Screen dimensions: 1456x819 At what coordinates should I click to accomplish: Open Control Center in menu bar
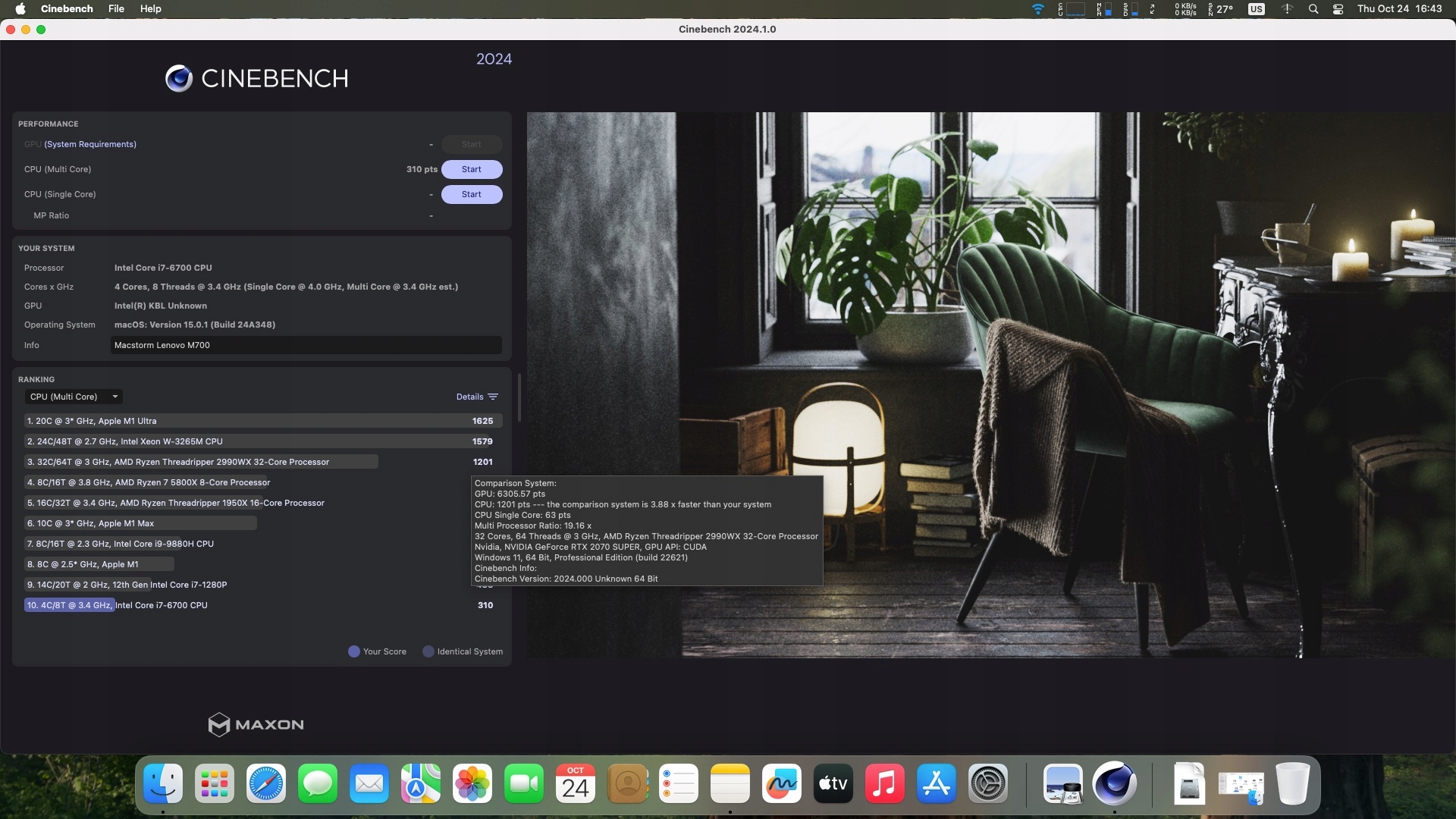pyautogui.click(x=1338, y=9)
